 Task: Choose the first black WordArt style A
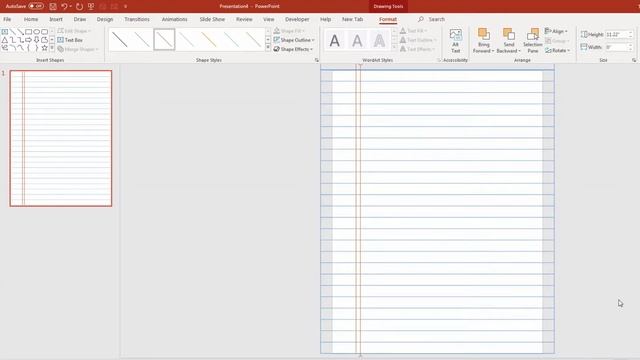click(335, 40)
